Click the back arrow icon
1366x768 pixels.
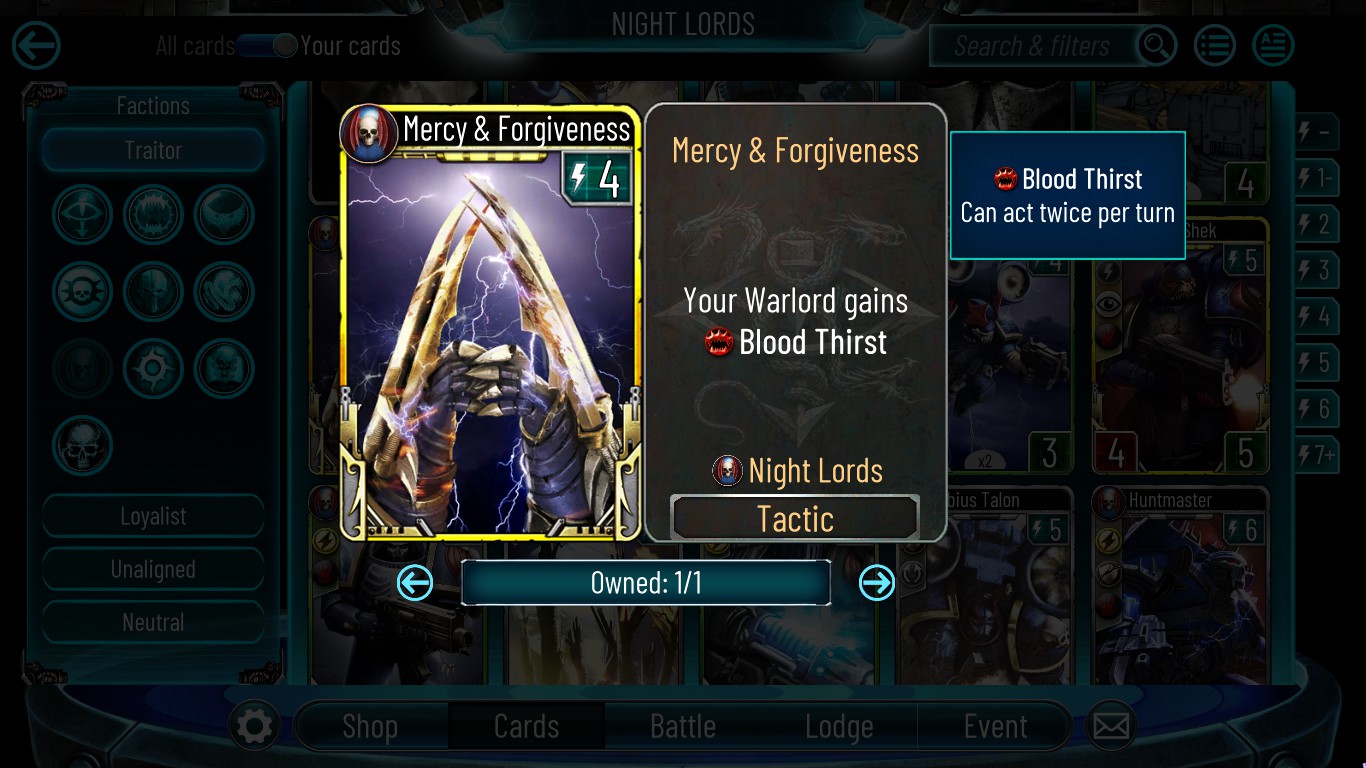36,46
